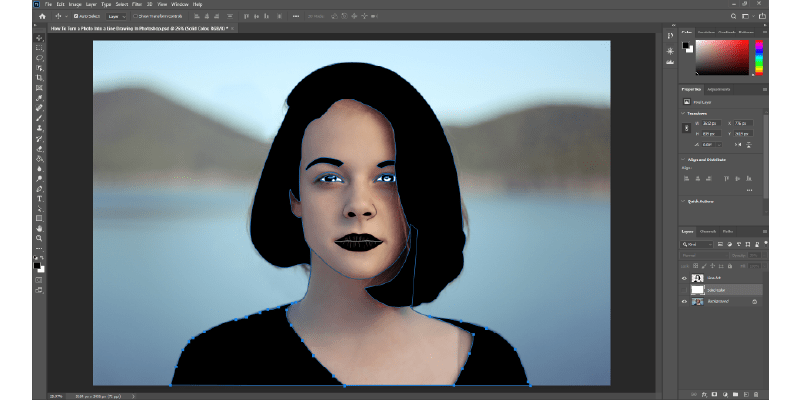
Task: Click the Help menu
Action: pyautogui.click(x=197, y=4)
